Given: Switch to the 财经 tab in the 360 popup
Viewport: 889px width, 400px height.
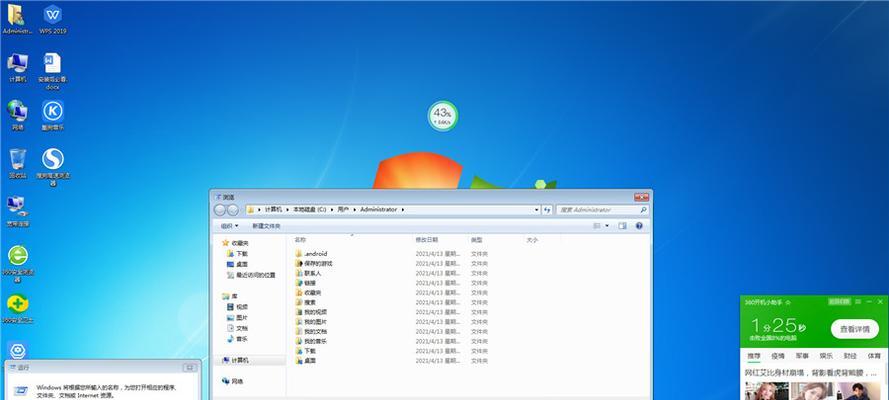Looking at the screenshot, I should click(x=850, y=356).
